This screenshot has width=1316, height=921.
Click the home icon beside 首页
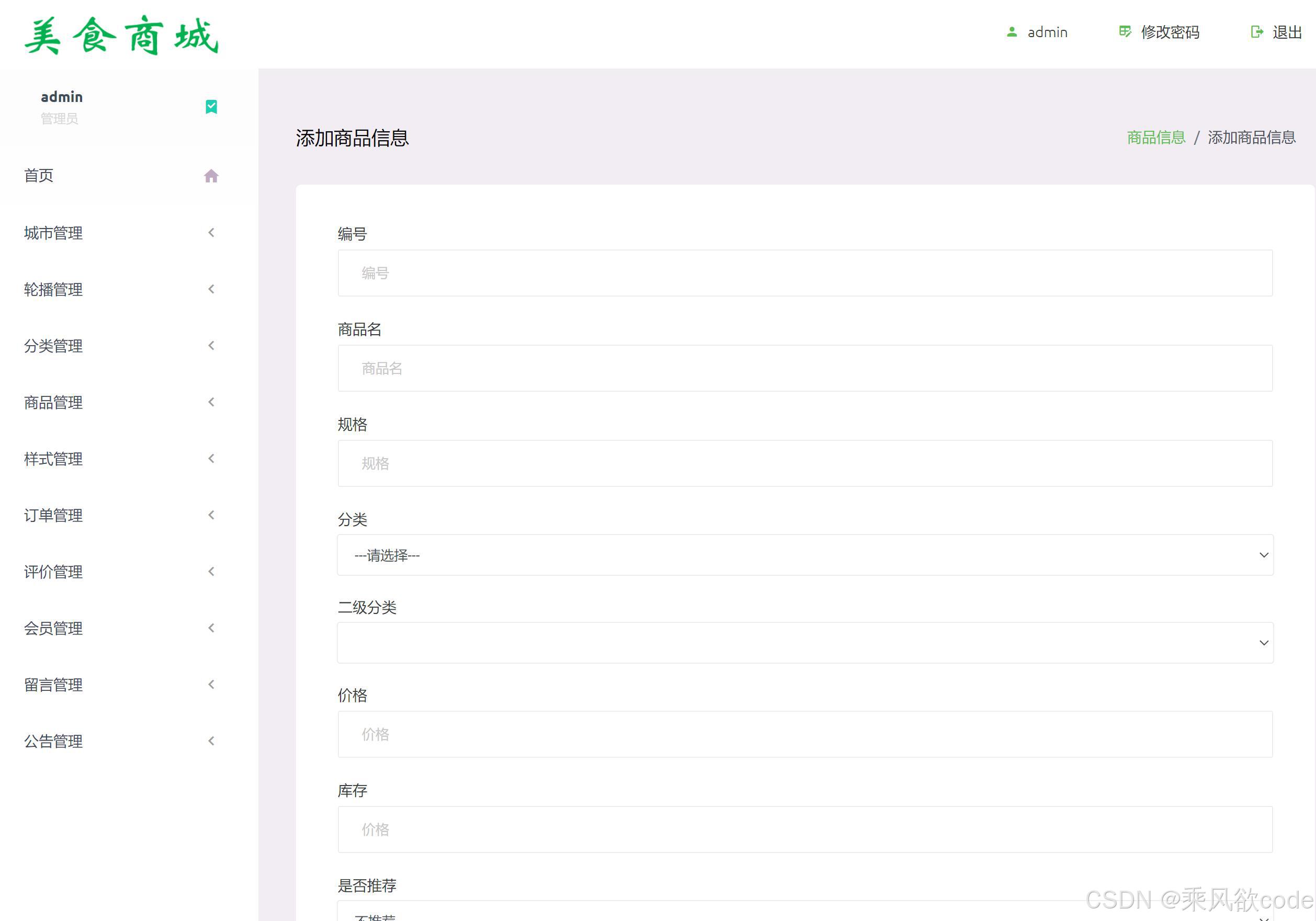click(x=211, y=176)
